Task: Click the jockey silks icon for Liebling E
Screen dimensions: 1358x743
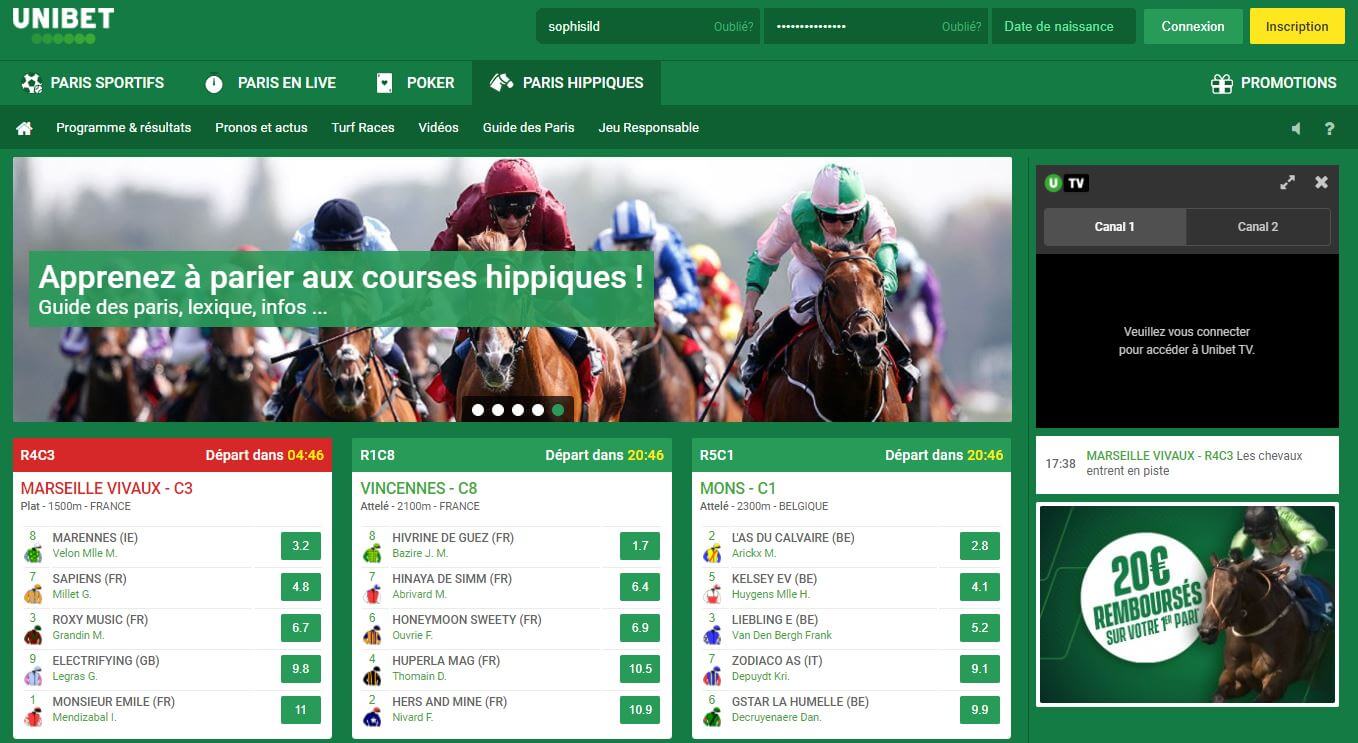Action: [713, 635]
